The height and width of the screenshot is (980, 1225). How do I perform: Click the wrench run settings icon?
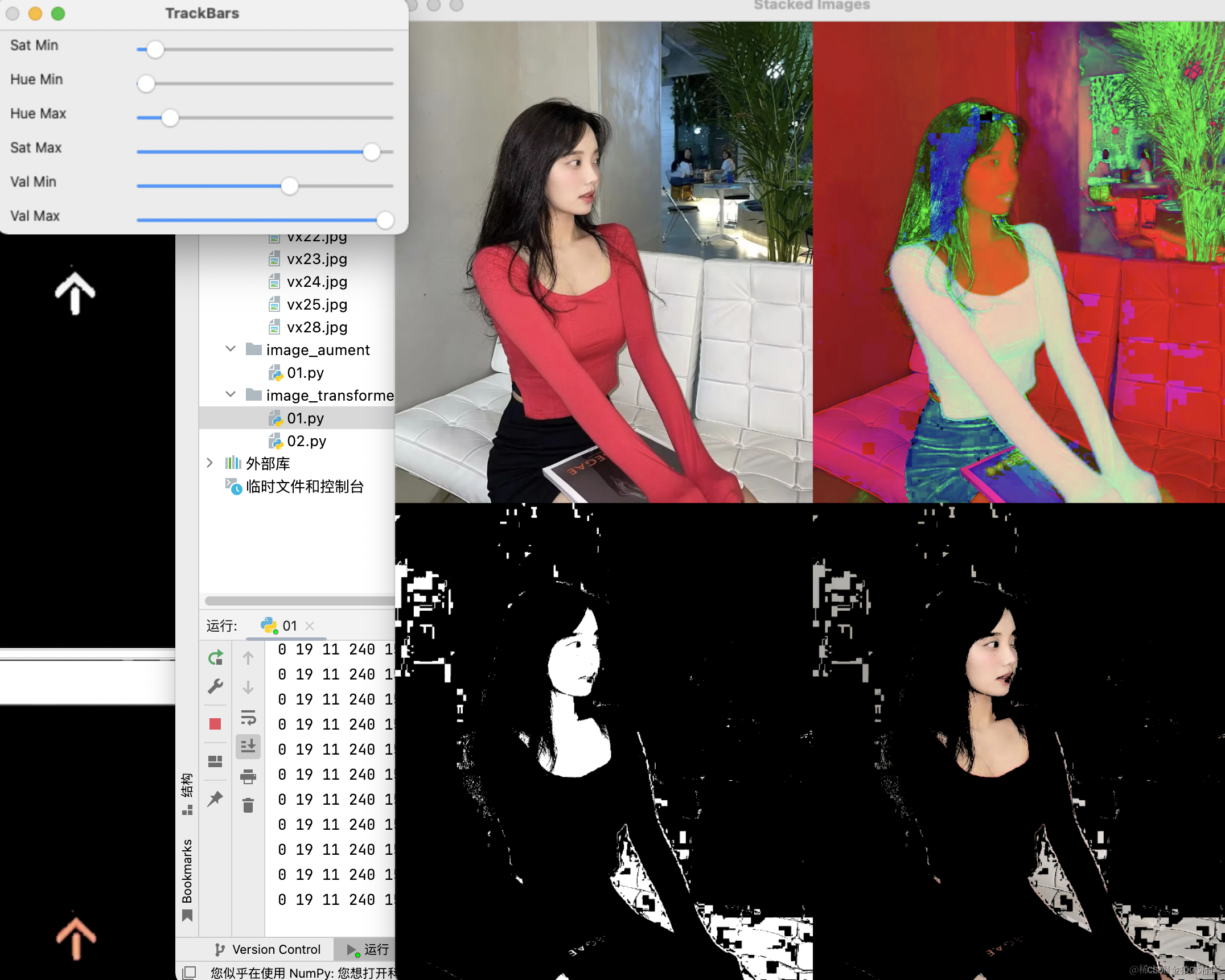click(215, 687)
